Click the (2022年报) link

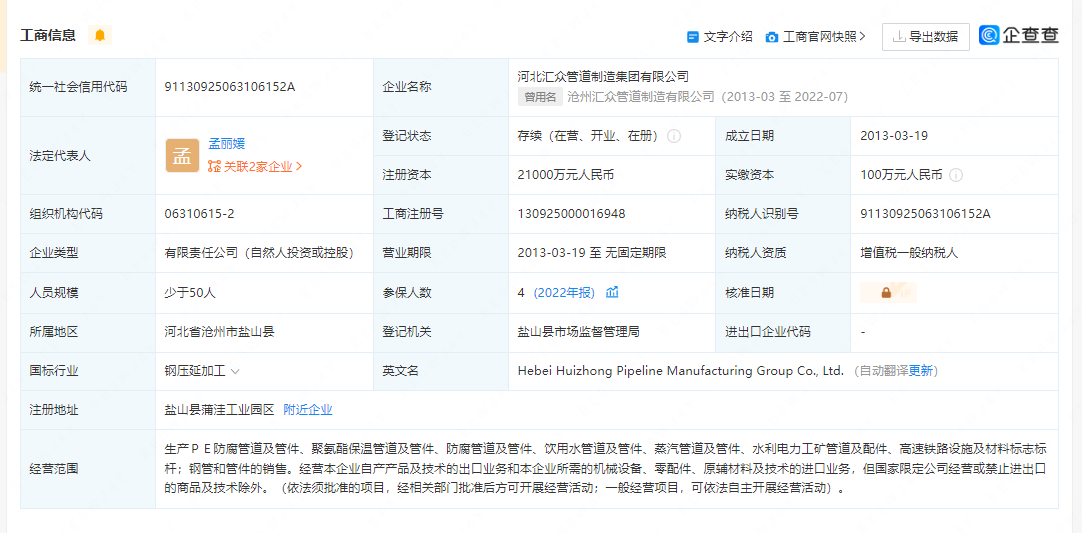(564, 293)
